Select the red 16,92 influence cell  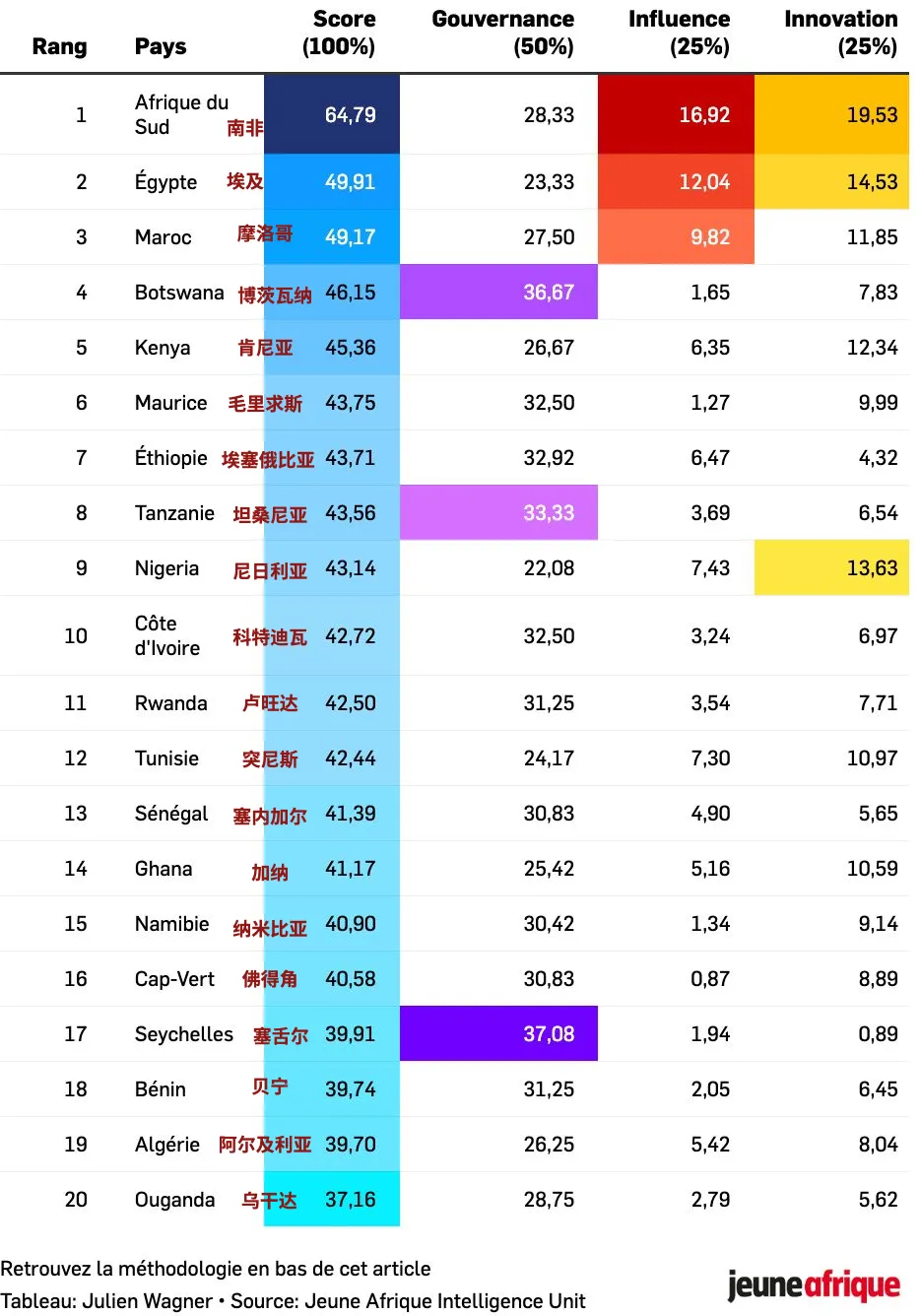click(676, 115)
